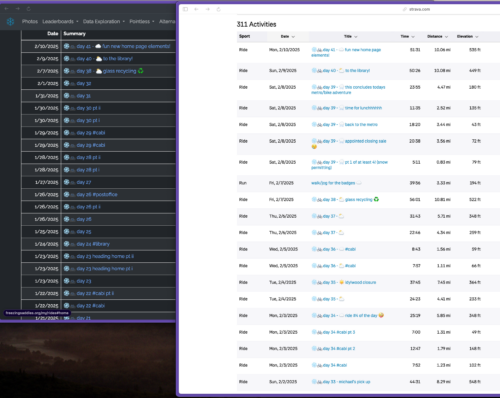The width and height of the screenshot is (500, 398).
Task: Sort activities by the Distance column
Action: coord(437,36)
